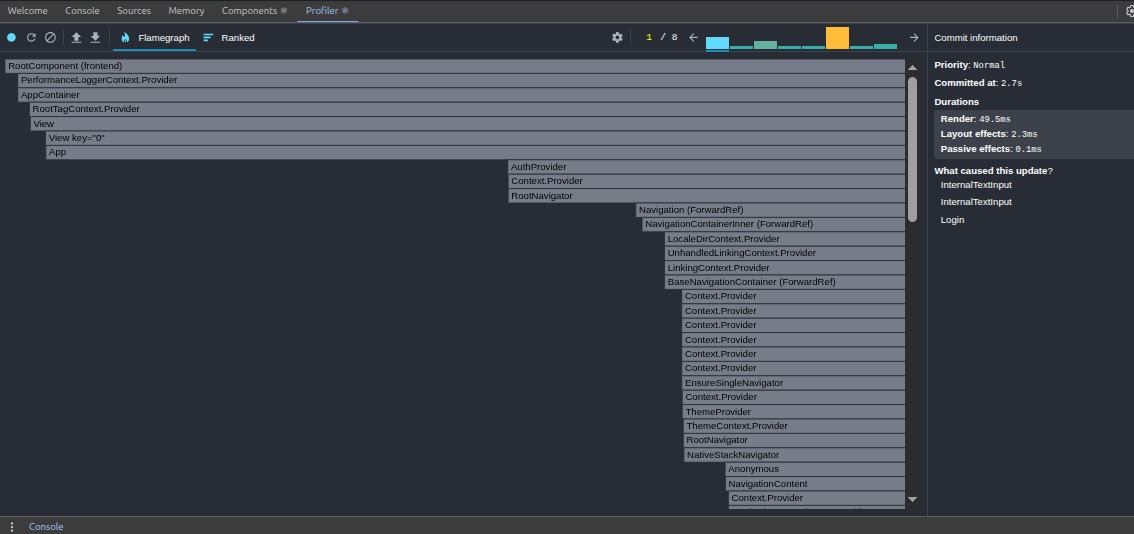Click the Committed at 2.7s text
Screen dimensions: 1134x534
point(978,83)
